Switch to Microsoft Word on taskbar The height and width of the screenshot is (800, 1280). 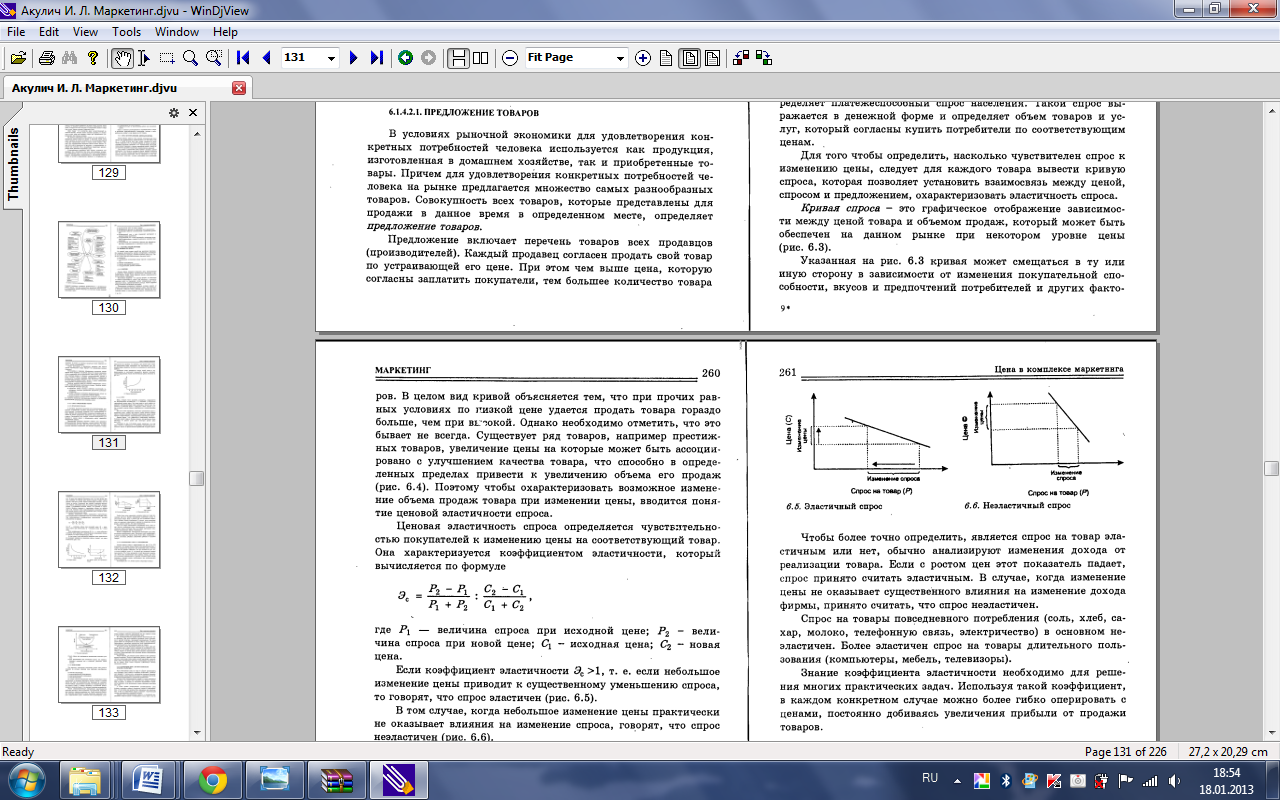(149, 779)
